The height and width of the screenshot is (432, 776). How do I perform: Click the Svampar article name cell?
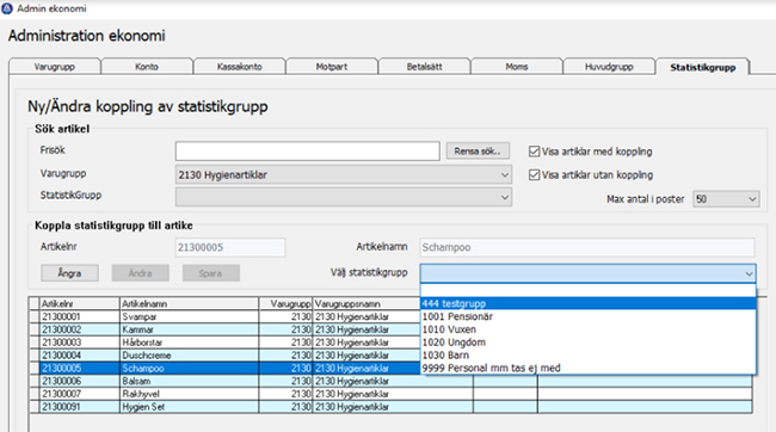[x=189, y=317]
